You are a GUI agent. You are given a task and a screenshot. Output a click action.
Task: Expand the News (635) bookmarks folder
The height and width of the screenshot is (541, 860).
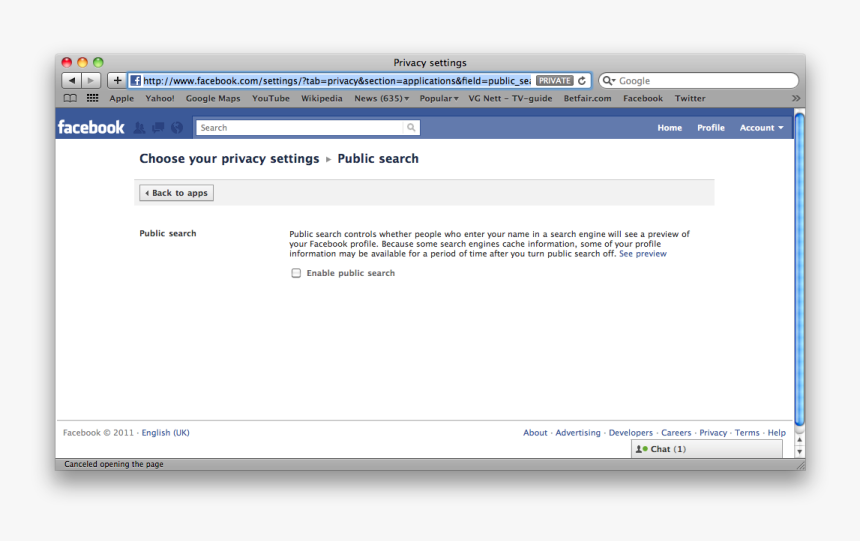[x=381, y=98]
